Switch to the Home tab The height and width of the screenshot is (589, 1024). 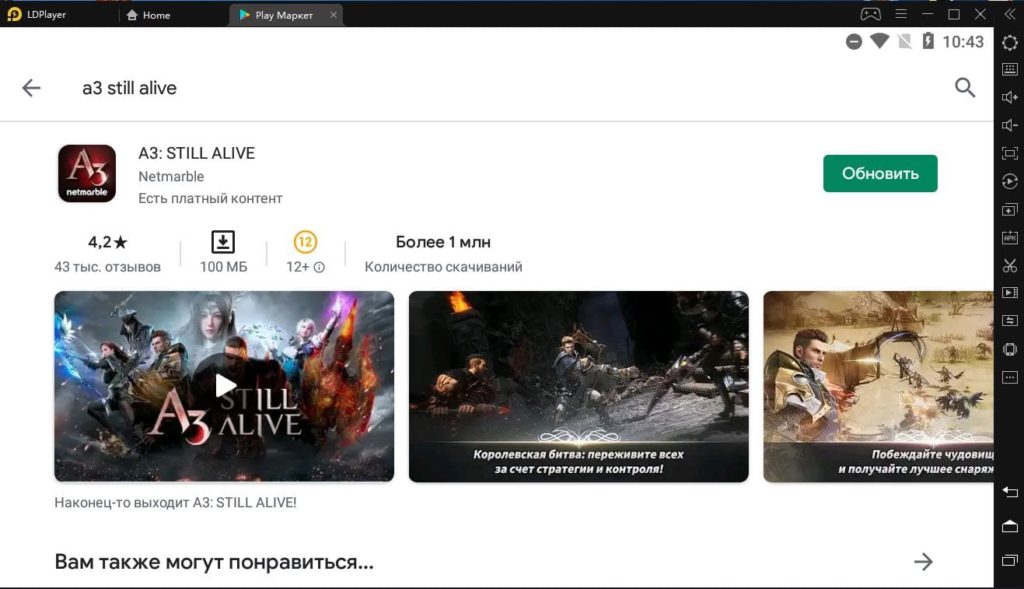click(148, 15)
